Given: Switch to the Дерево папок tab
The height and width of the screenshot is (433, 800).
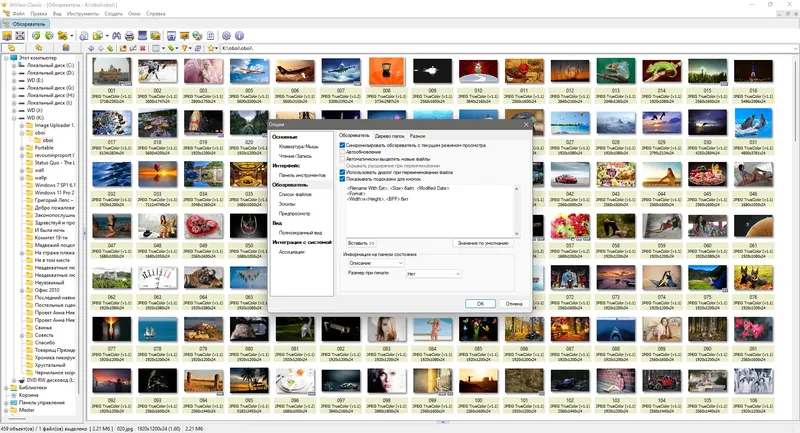Looking at the screenshot, I should coord(389,136).
